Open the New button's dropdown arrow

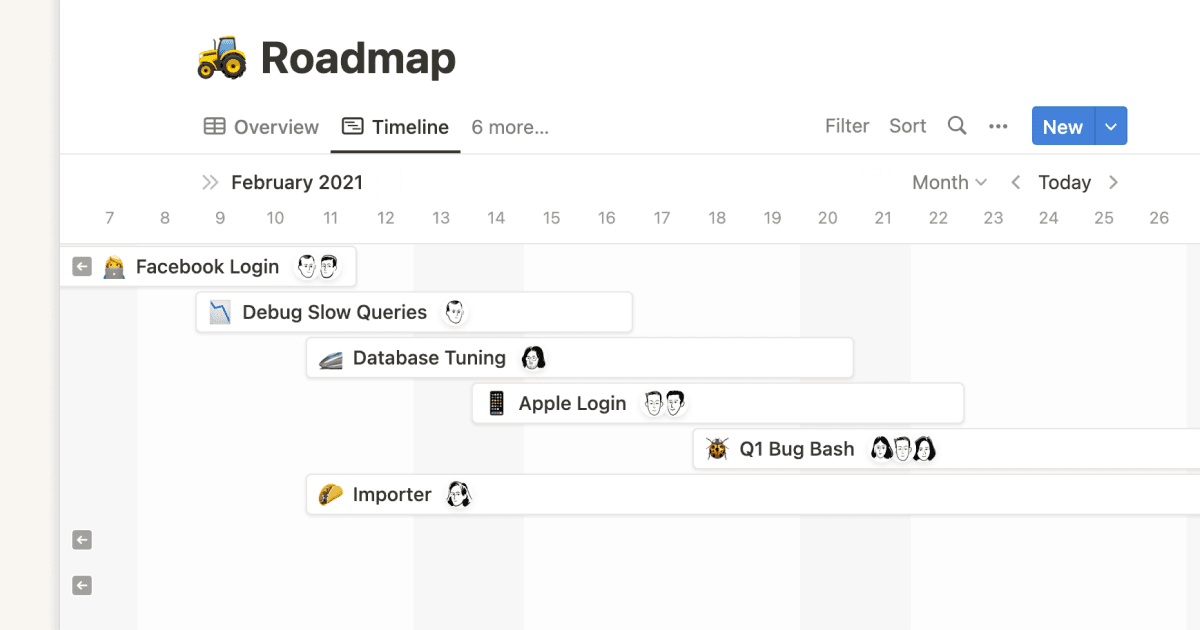coord(1110,126)
